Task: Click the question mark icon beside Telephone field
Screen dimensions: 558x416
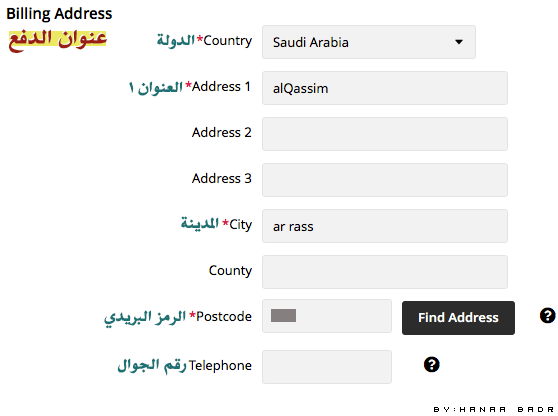Action: tap(431, 365)
